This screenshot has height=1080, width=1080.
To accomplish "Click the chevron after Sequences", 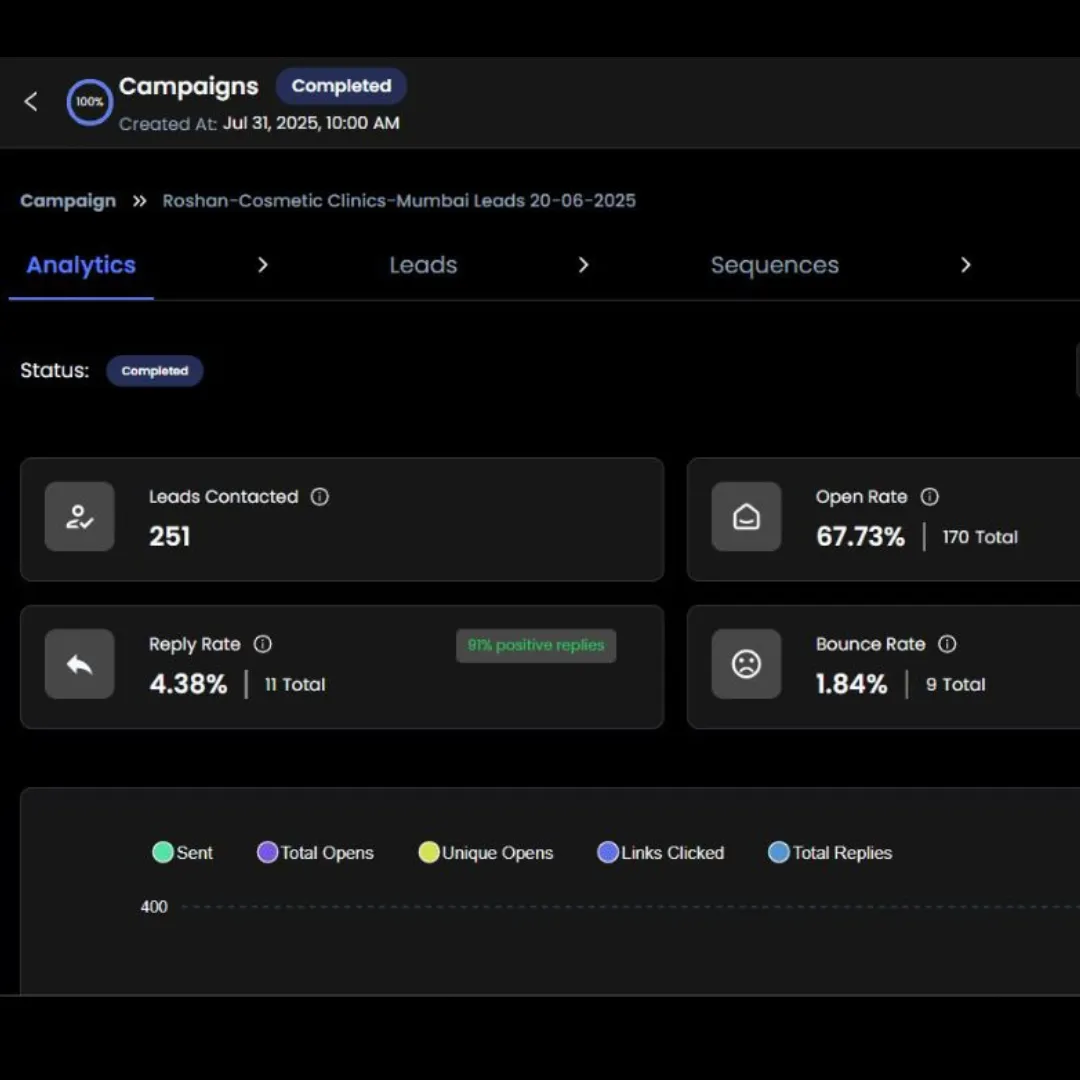I will tap(966, 265).
